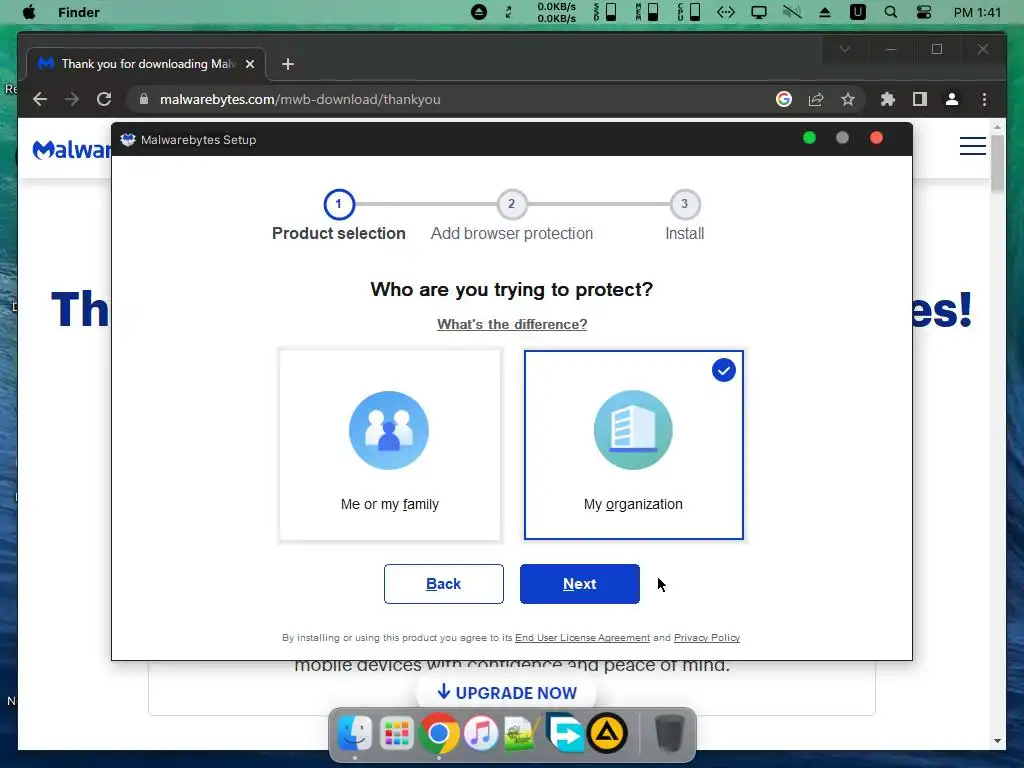This screenshot has width=1024, height=768.
Task: Open the Trash in the Dock
Action: (x=669, y=734)
